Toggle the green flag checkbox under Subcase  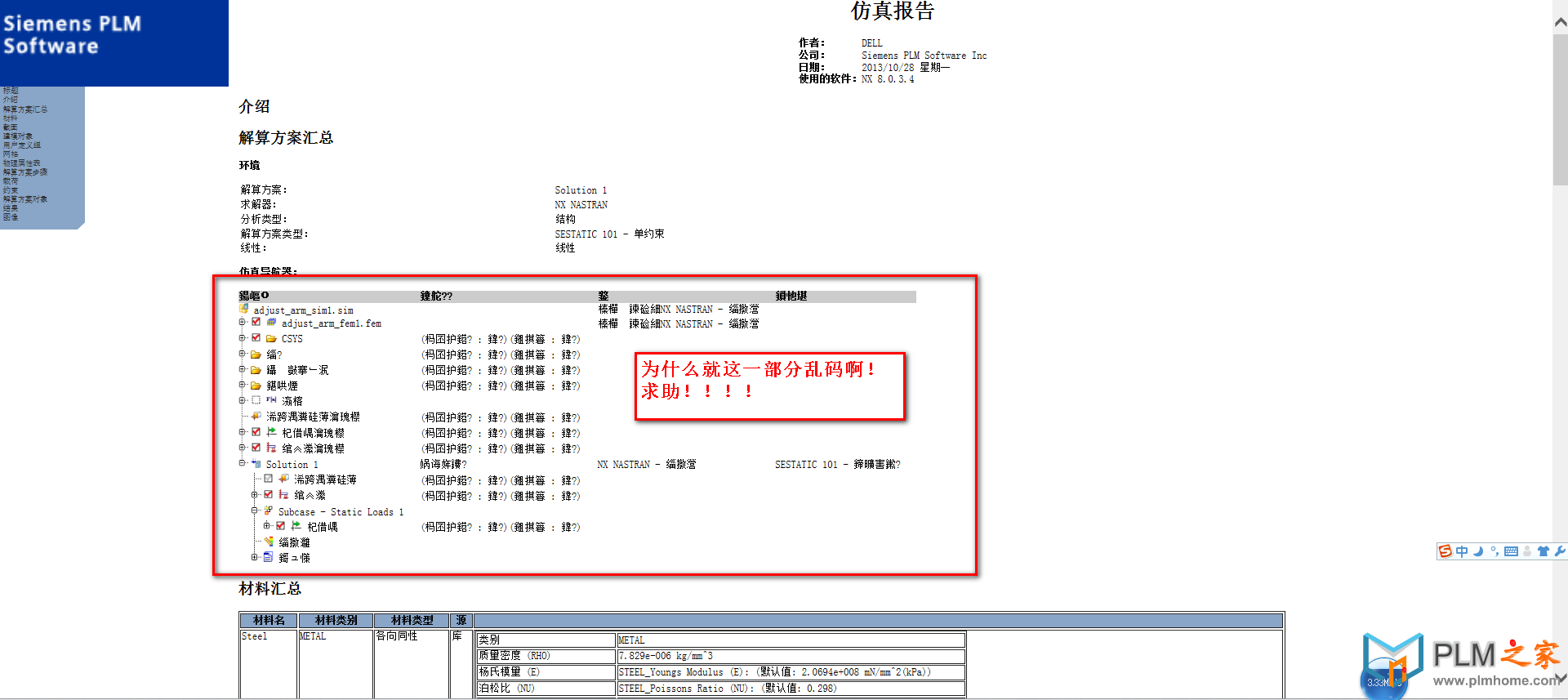(x=280, y=526)
